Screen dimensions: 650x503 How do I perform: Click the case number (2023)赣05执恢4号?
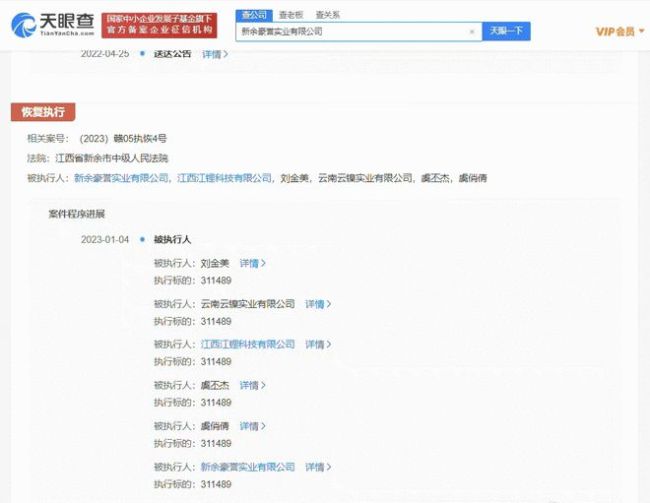(123, 139)
